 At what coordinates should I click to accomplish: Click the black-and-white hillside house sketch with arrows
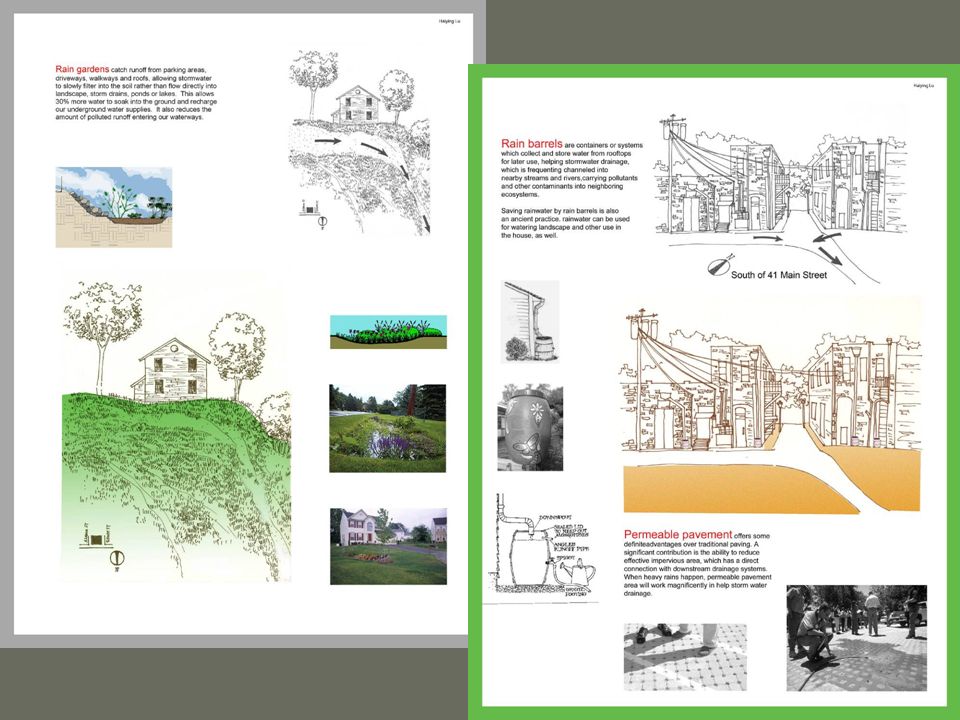pyautogui.click(x=360, y=142)
